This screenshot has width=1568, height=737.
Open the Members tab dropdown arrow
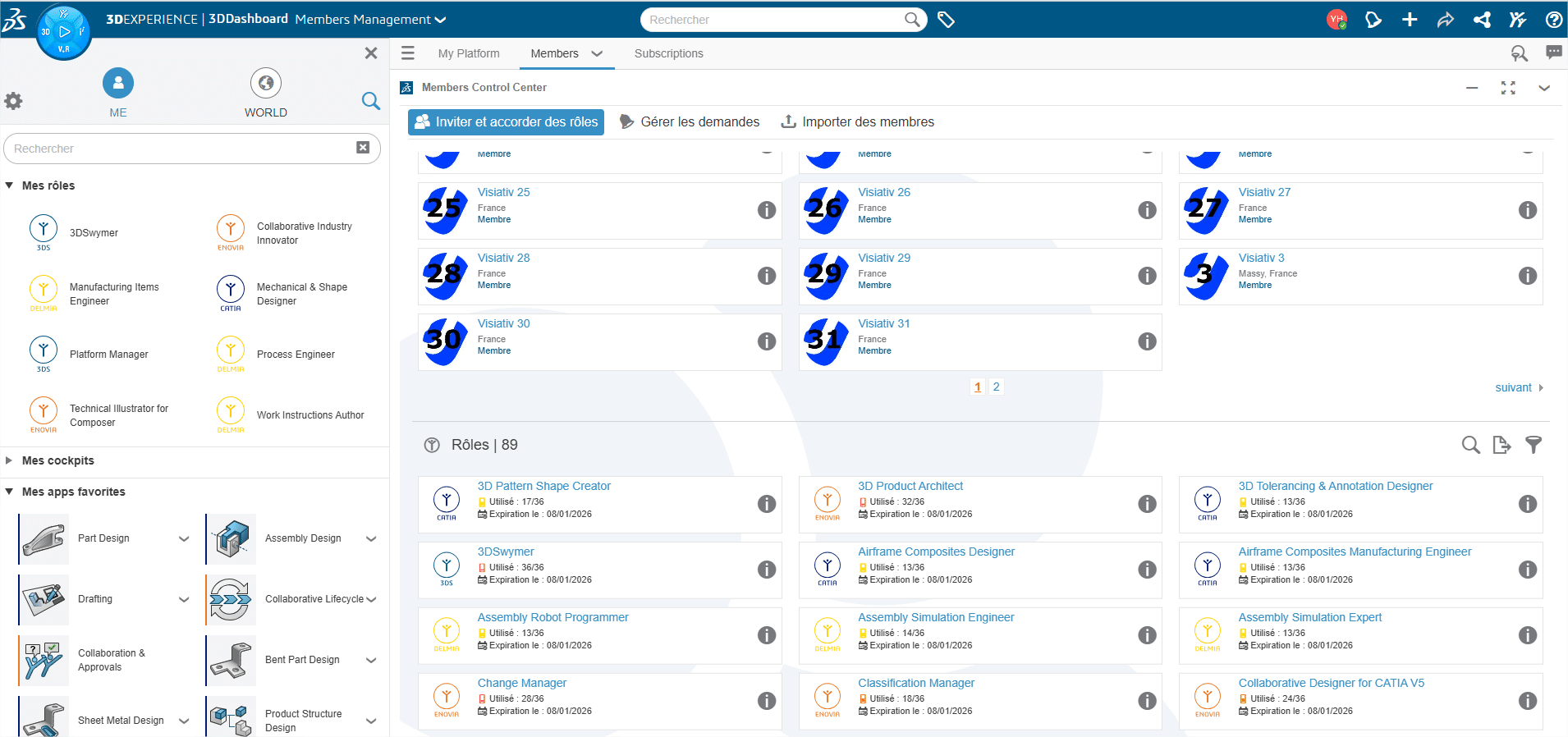[597, 53]
